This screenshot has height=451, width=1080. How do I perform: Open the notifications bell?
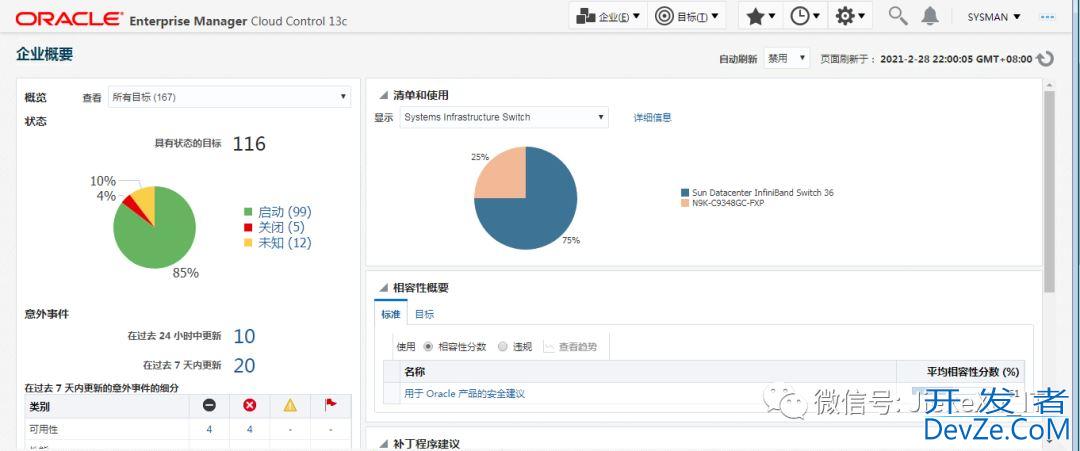point(930,16)
